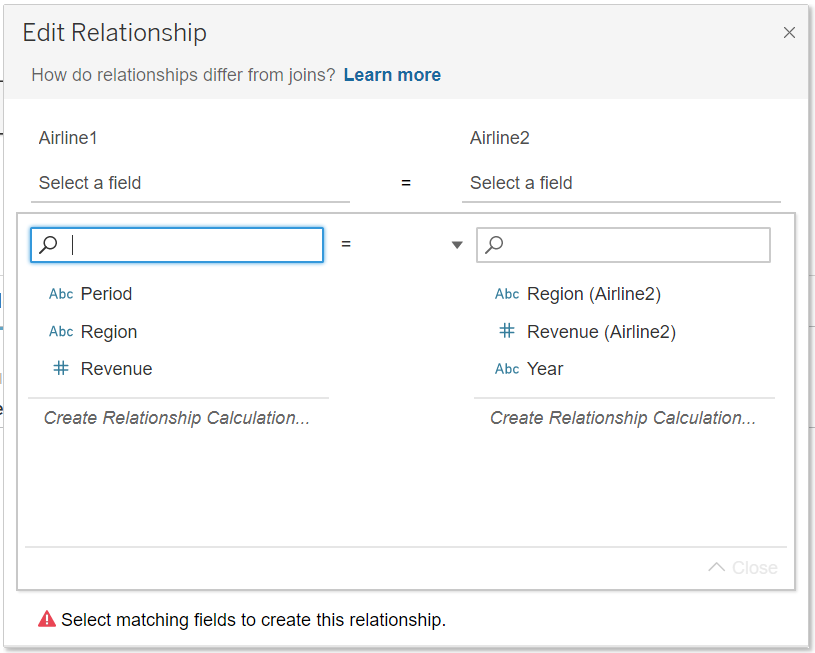Click the Abc icon beside Period

point(61,294)
